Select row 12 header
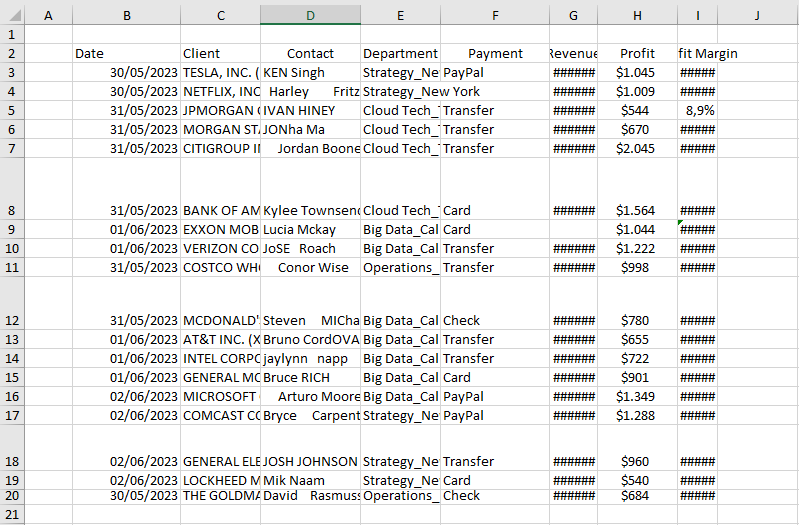 point(12,303)
